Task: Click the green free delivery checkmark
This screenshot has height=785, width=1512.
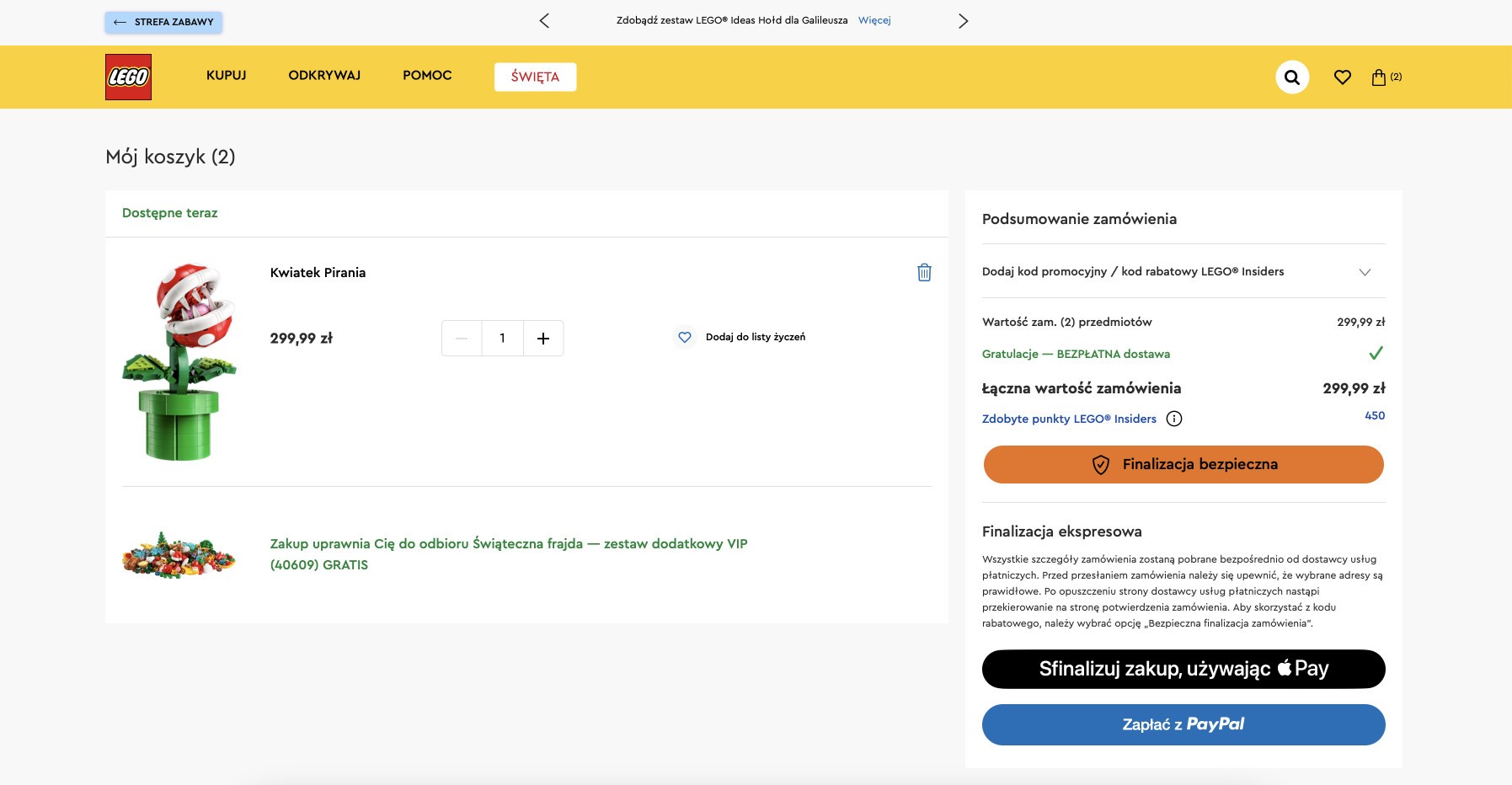Action: [x=1376, y=353]
